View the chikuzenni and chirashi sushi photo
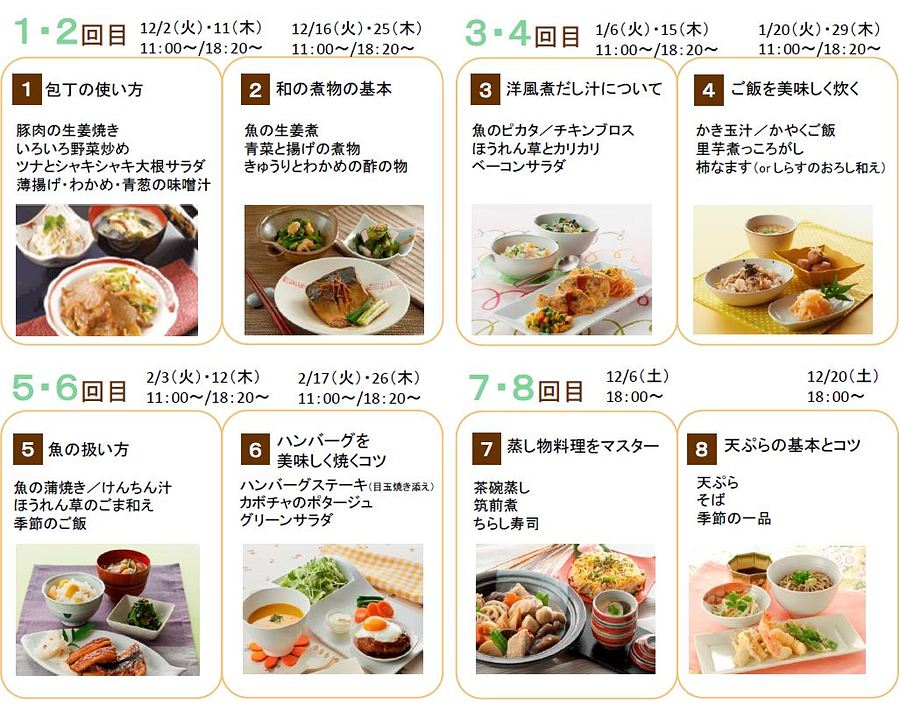This screenshot has width=900, height=711. pyautogui.click(x=565, y=609)
